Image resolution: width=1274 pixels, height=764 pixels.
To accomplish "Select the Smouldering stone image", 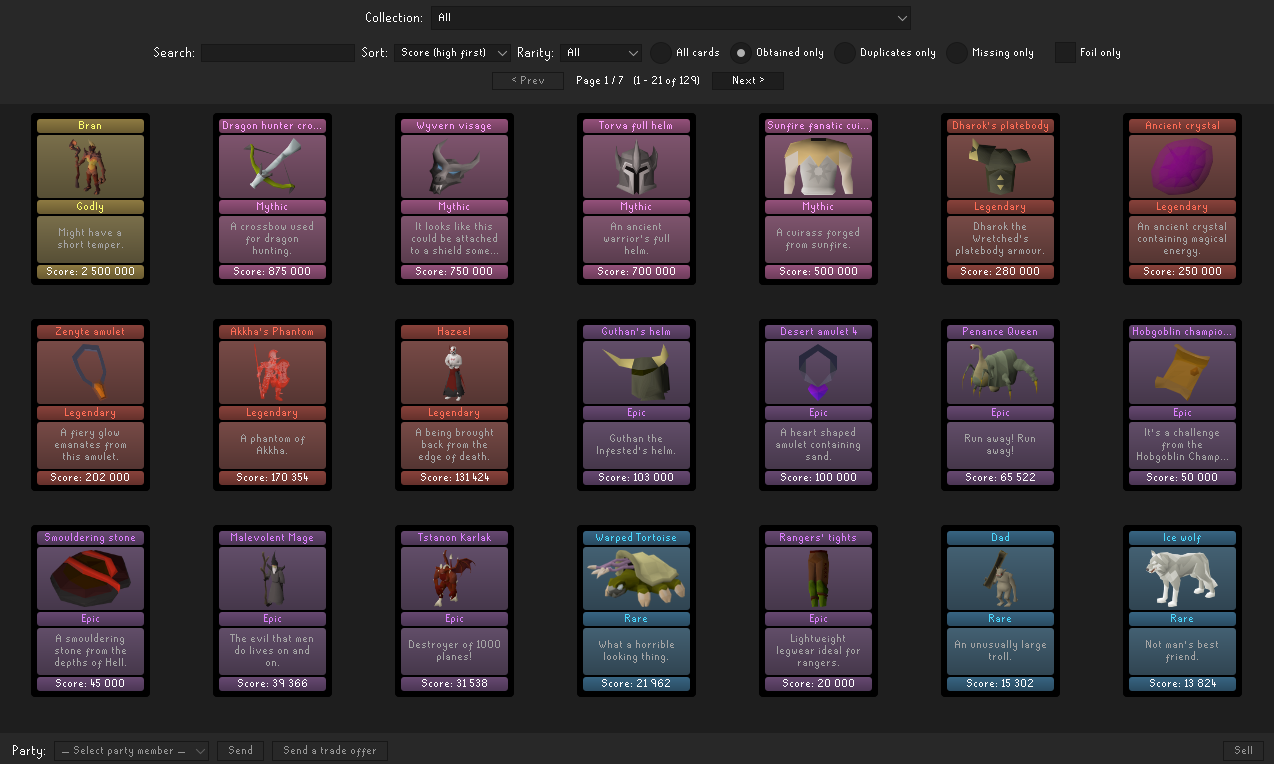I will coord(90,578).
